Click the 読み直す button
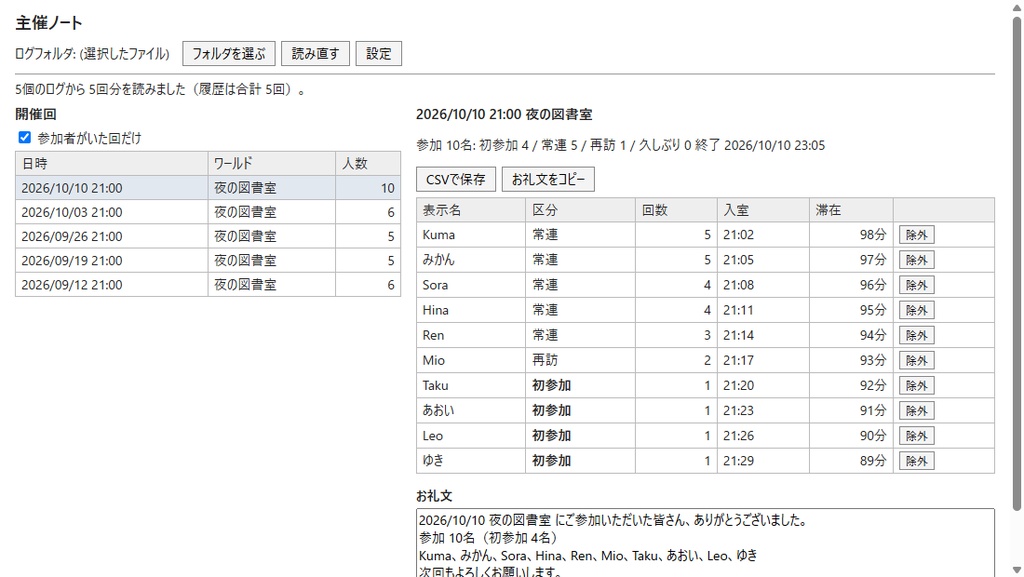 315,54
